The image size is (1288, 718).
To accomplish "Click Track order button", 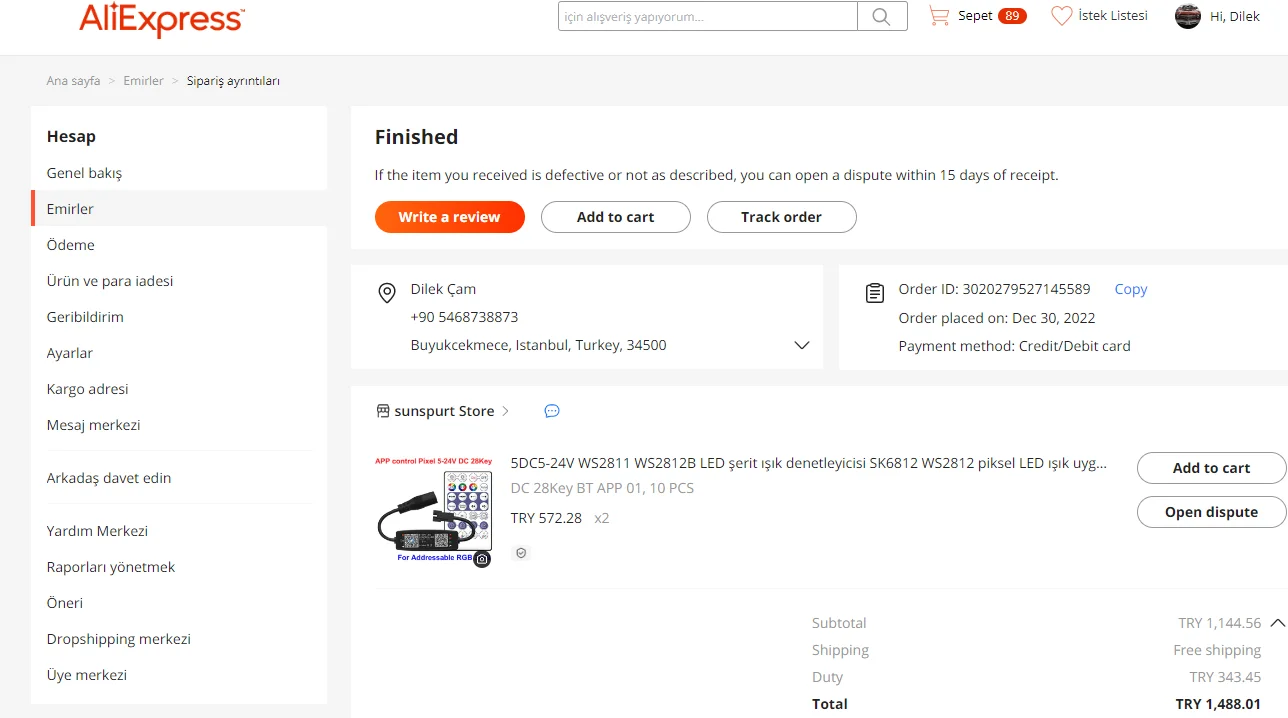I will [781, 217].
